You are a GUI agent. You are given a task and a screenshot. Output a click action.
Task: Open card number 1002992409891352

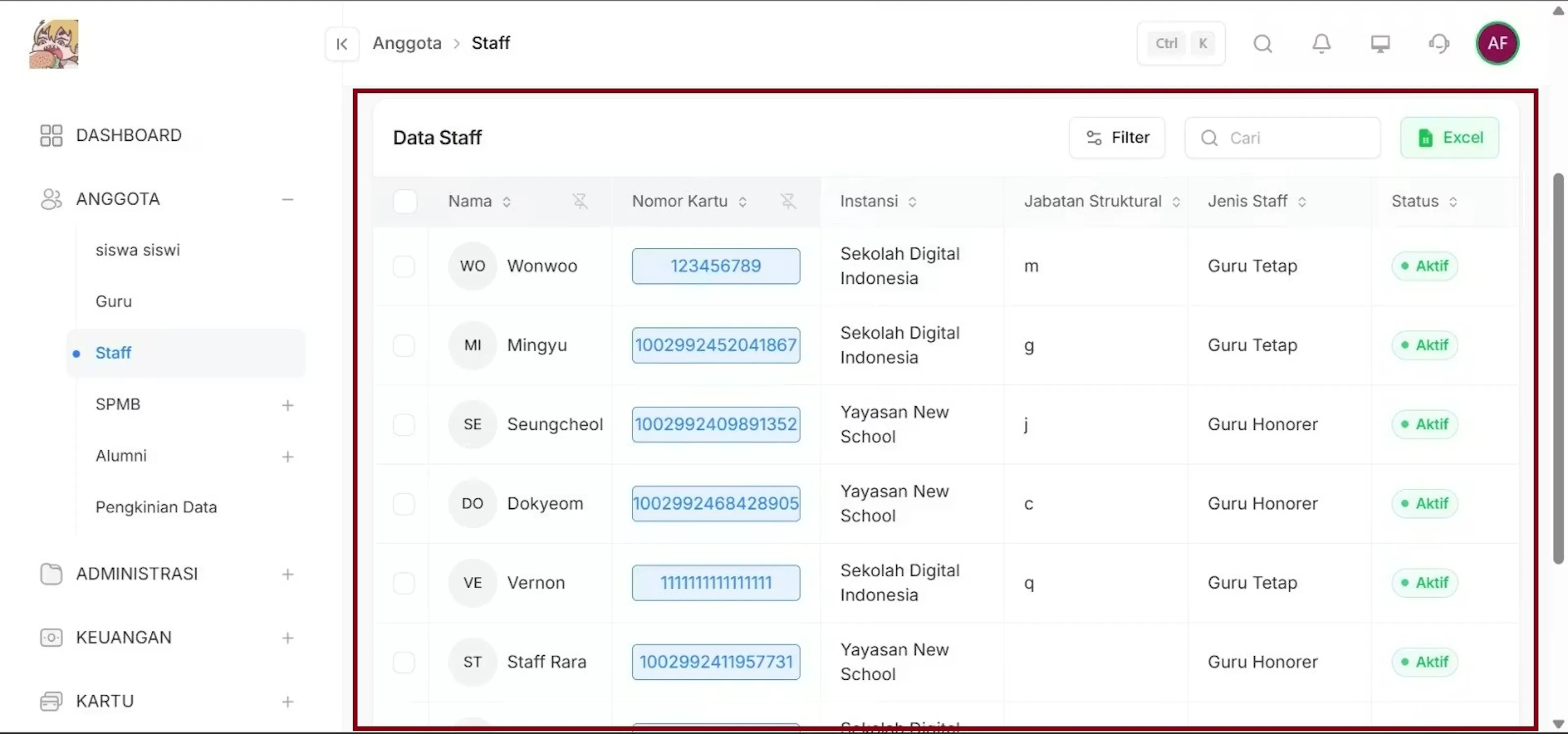tap(716, 425)
